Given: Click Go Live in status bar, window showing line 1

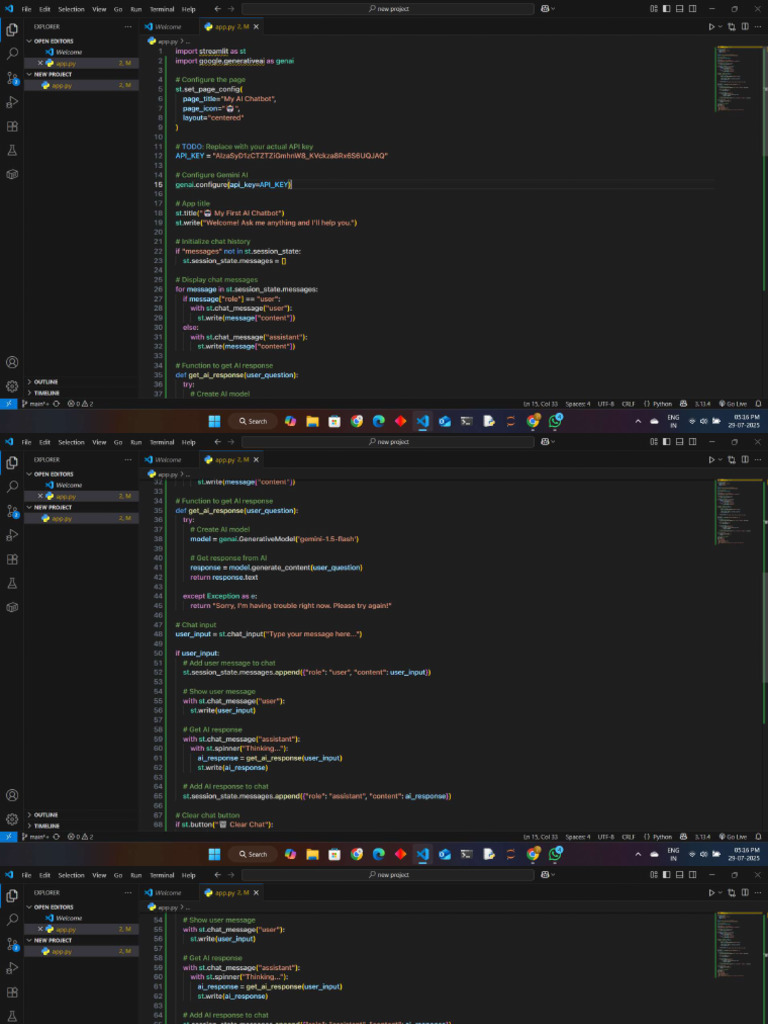Looking at the screenshot, I should tap(733, 404).
